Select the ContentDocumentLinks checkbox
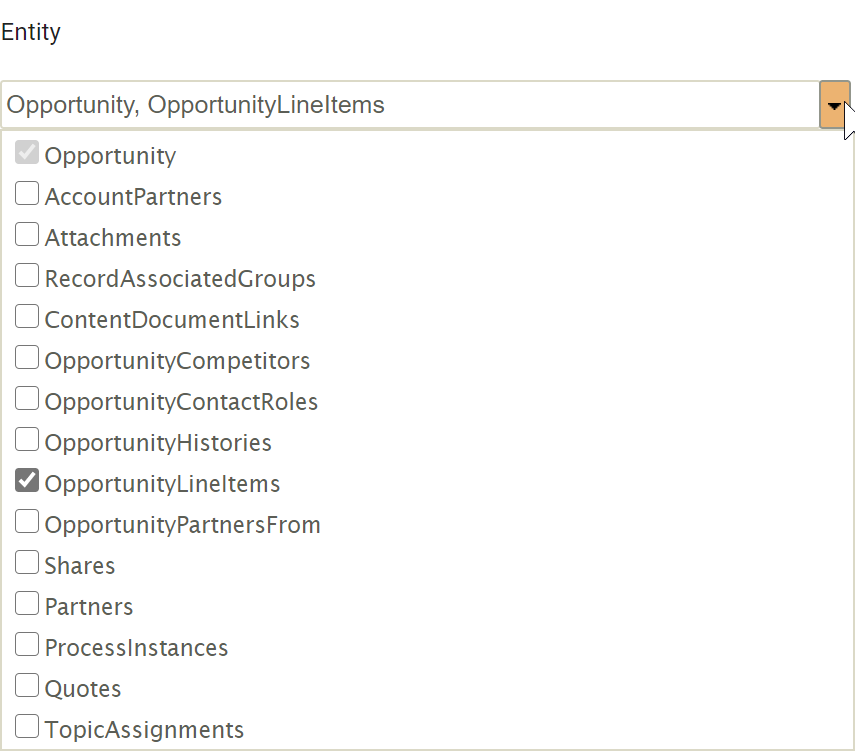The width and height of the screenshot is (855, 751). [x=27, y=317]
